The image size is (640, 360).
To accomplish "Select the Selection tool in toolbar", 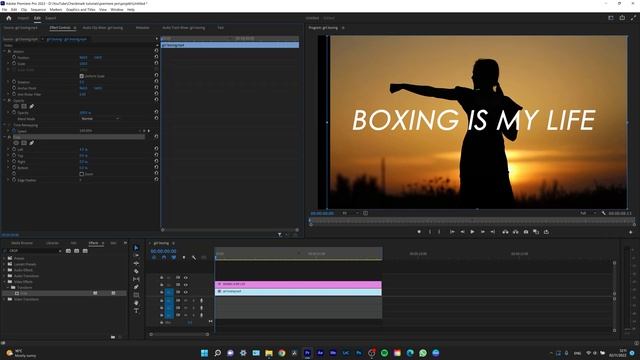I will [136, 248].
